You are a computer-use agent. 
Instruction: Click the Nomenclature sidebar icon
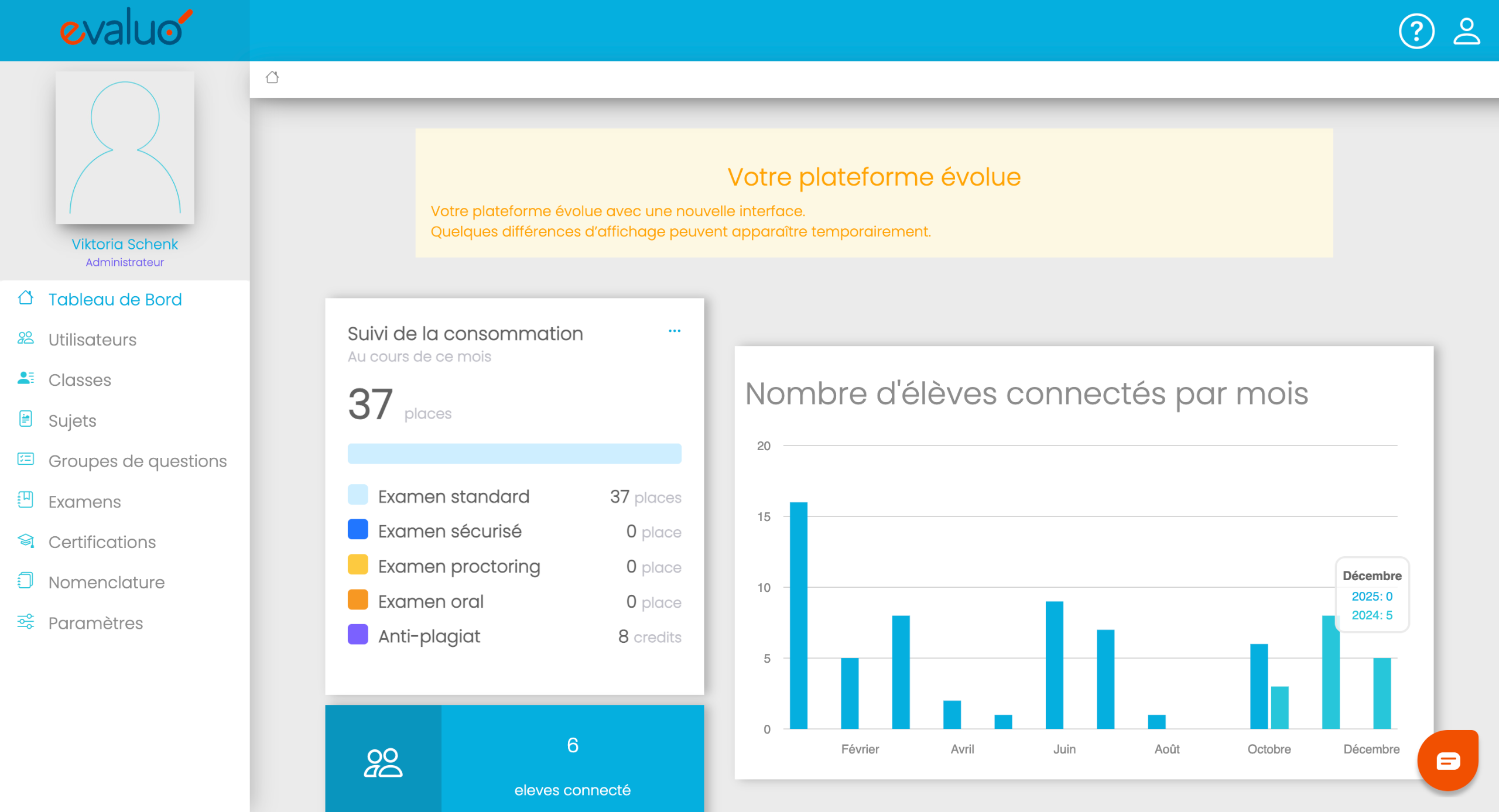(26, 581)
